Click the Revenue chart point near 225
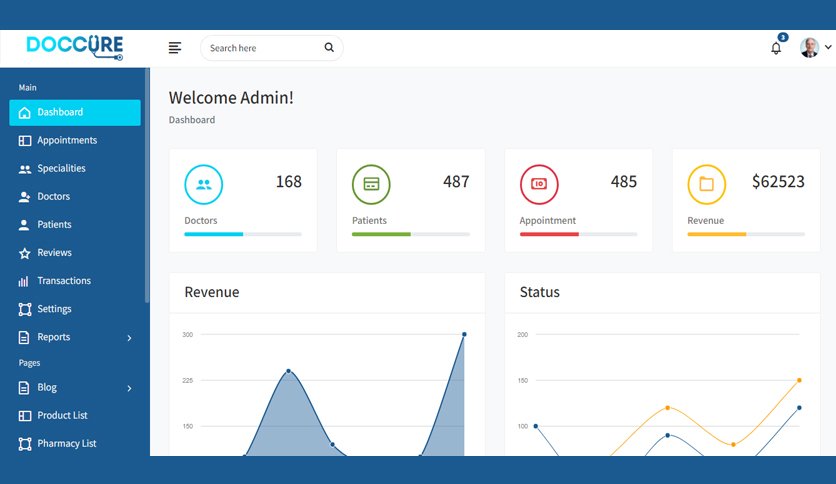The height and width of the screenshot is (484, 836). pyautogui.click(x=288, y=371)
